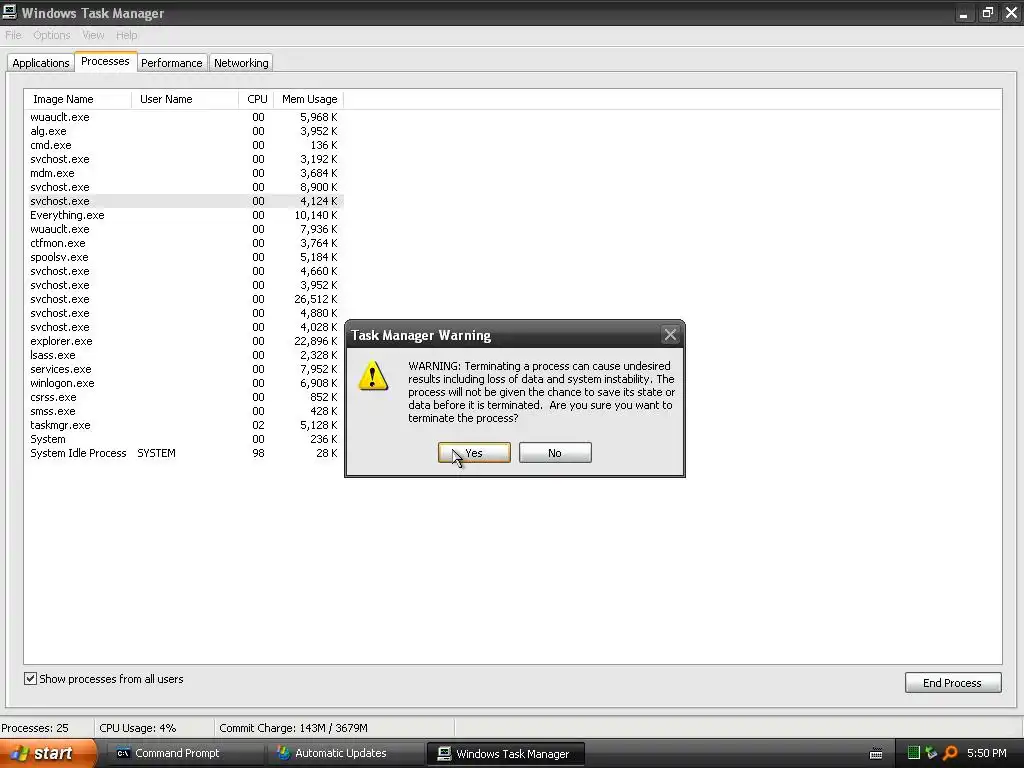Viewport: 1024px width, 768px height.
Task: Select the spoolsv.exe process
Action: pyautogui.click(x=184, y=257)
